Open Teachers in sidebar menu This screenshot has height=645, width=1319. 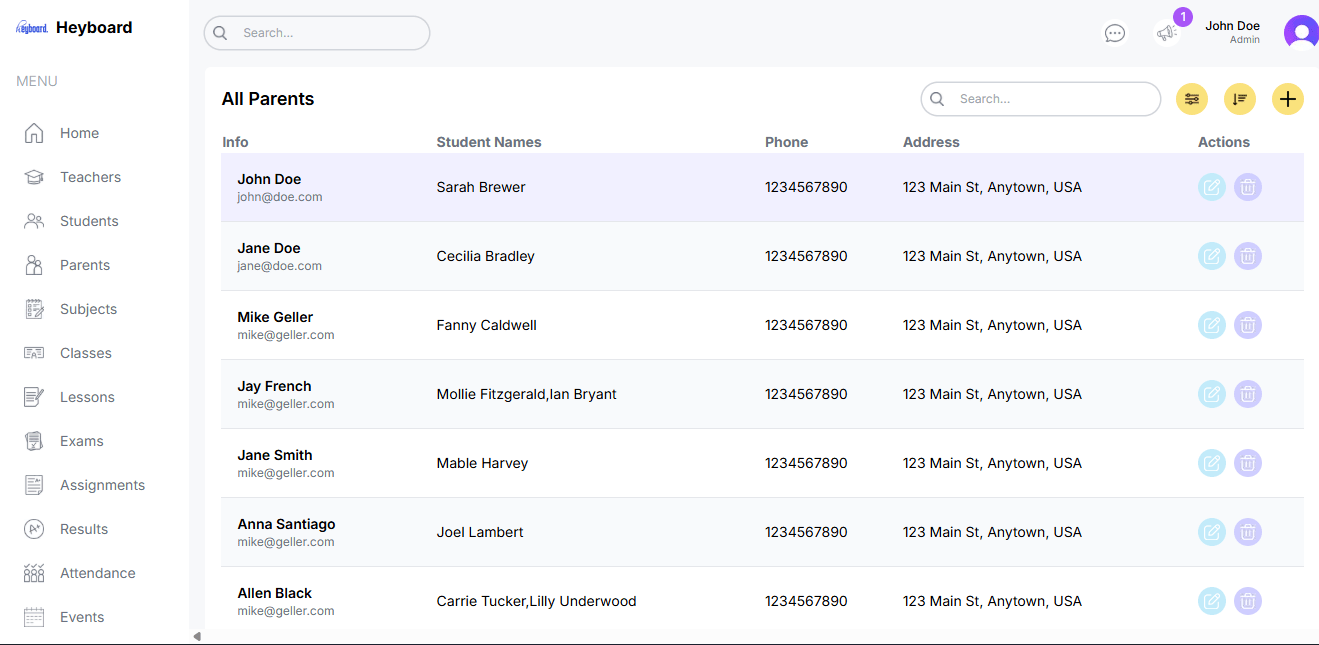coord(72,177)
